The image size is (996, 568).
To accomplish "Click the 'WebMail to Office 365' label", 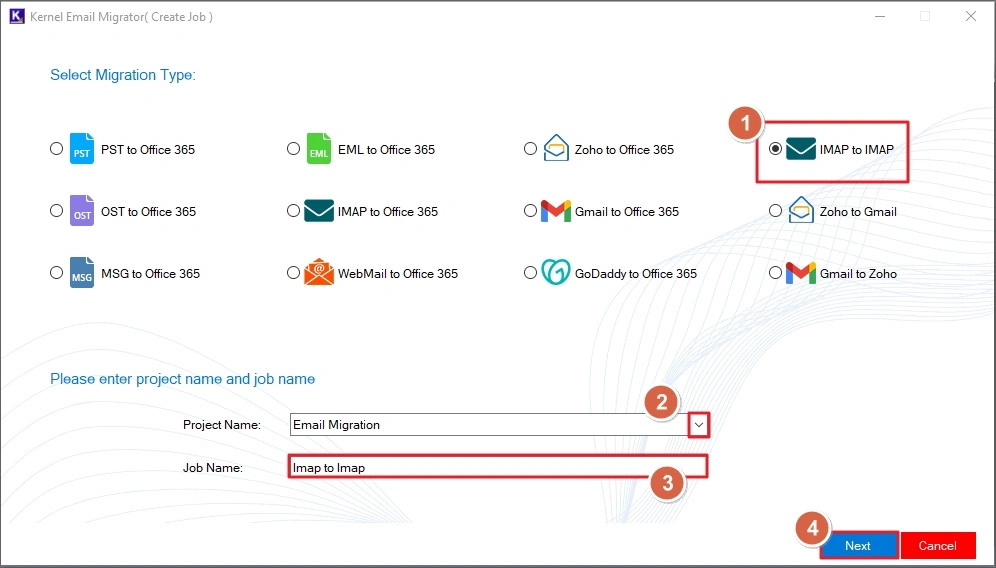I will pyautogui.click(x=398, y=274).
